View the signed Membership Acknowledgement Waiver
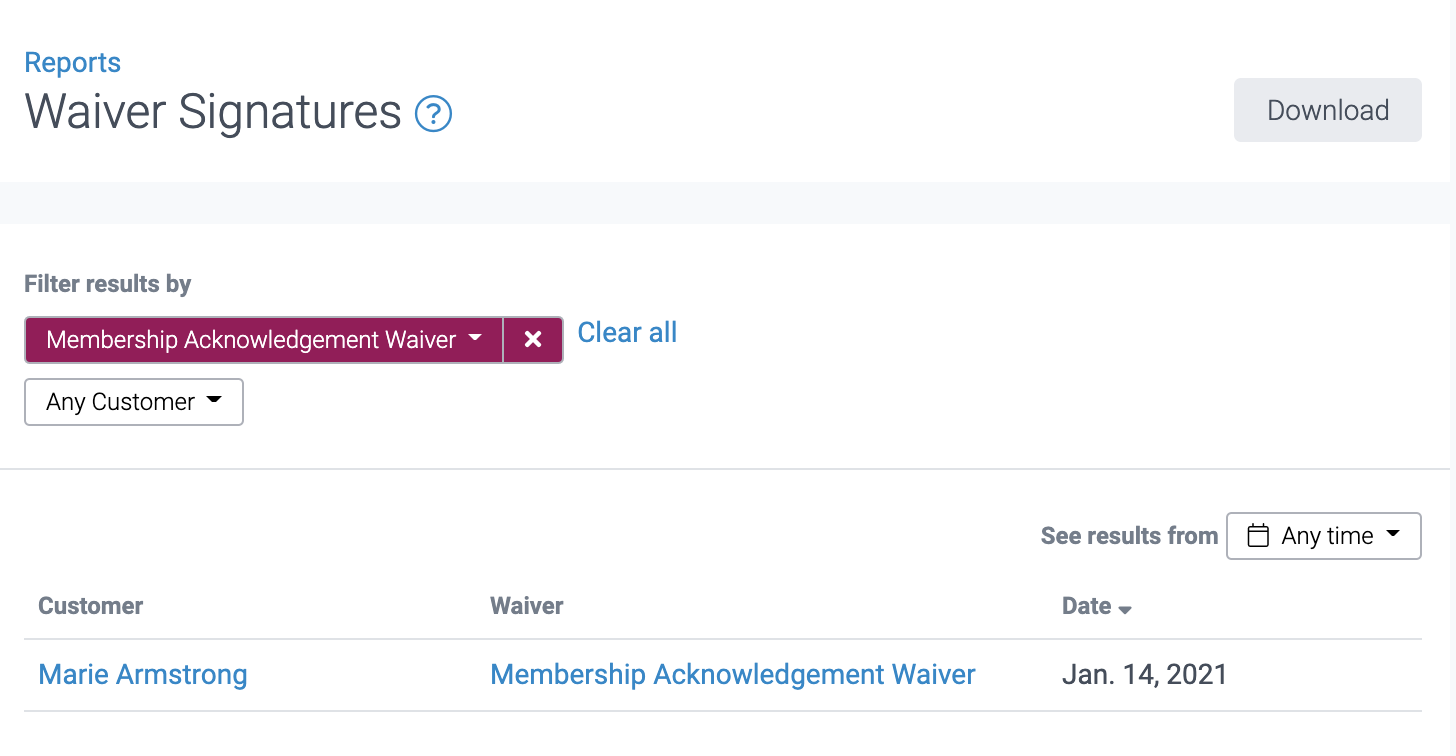The height and width of the screenshot is (756, 1456). (x=732, y=674)
